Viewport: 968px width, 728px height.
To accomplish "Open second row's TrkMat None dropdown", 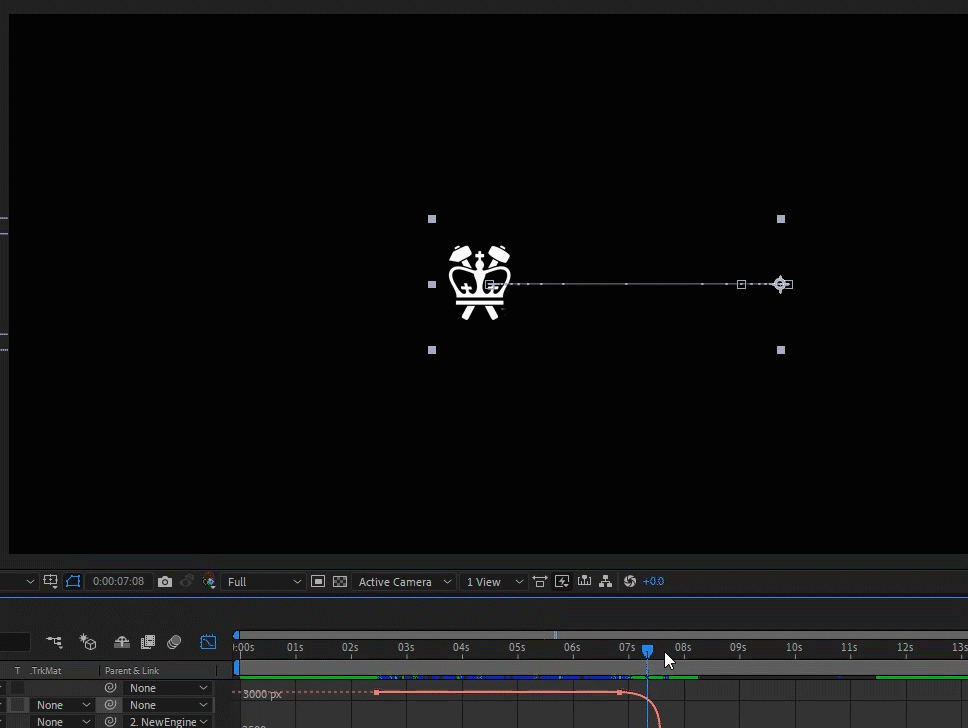I will 63,705.
